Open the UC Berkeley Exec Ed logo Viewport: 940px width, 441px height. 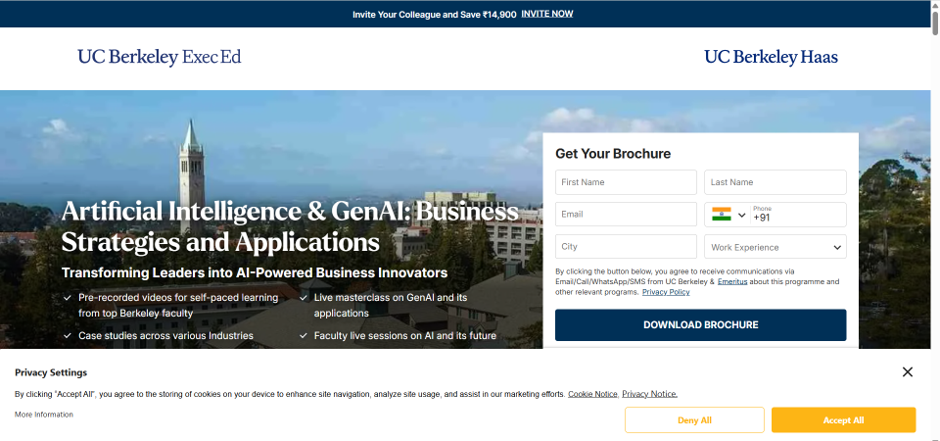tap(159, 58)
